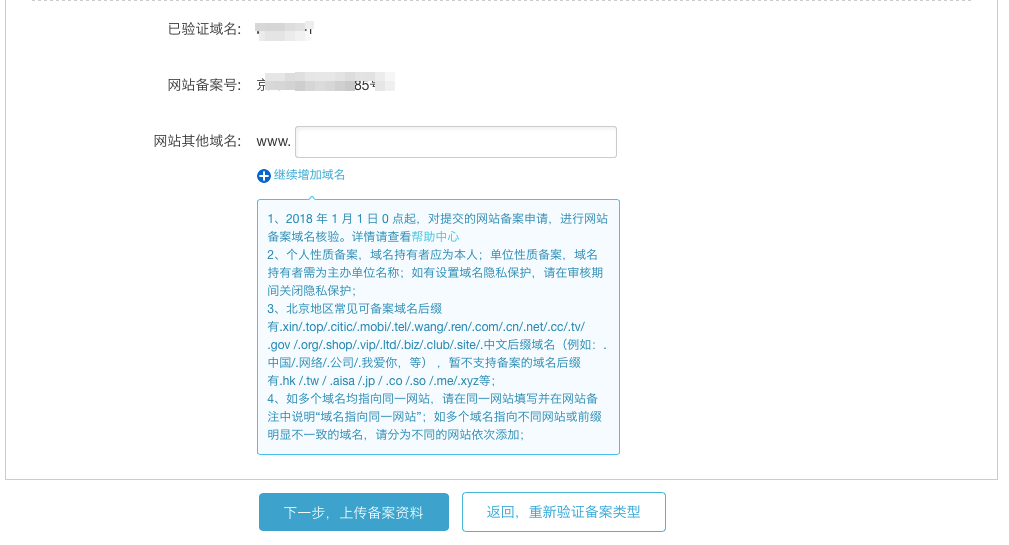Click the blue plus icon to add a domain
The height and width of the screenshot is (545, 1009).
tap(264, 176)
